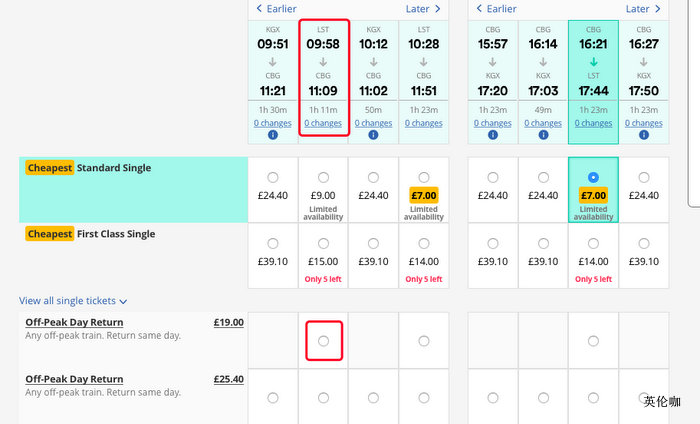Show later outbound trains after 10:28
Image resolution: width=700 pixels, height=424 pixels.
tap(422, 9)
